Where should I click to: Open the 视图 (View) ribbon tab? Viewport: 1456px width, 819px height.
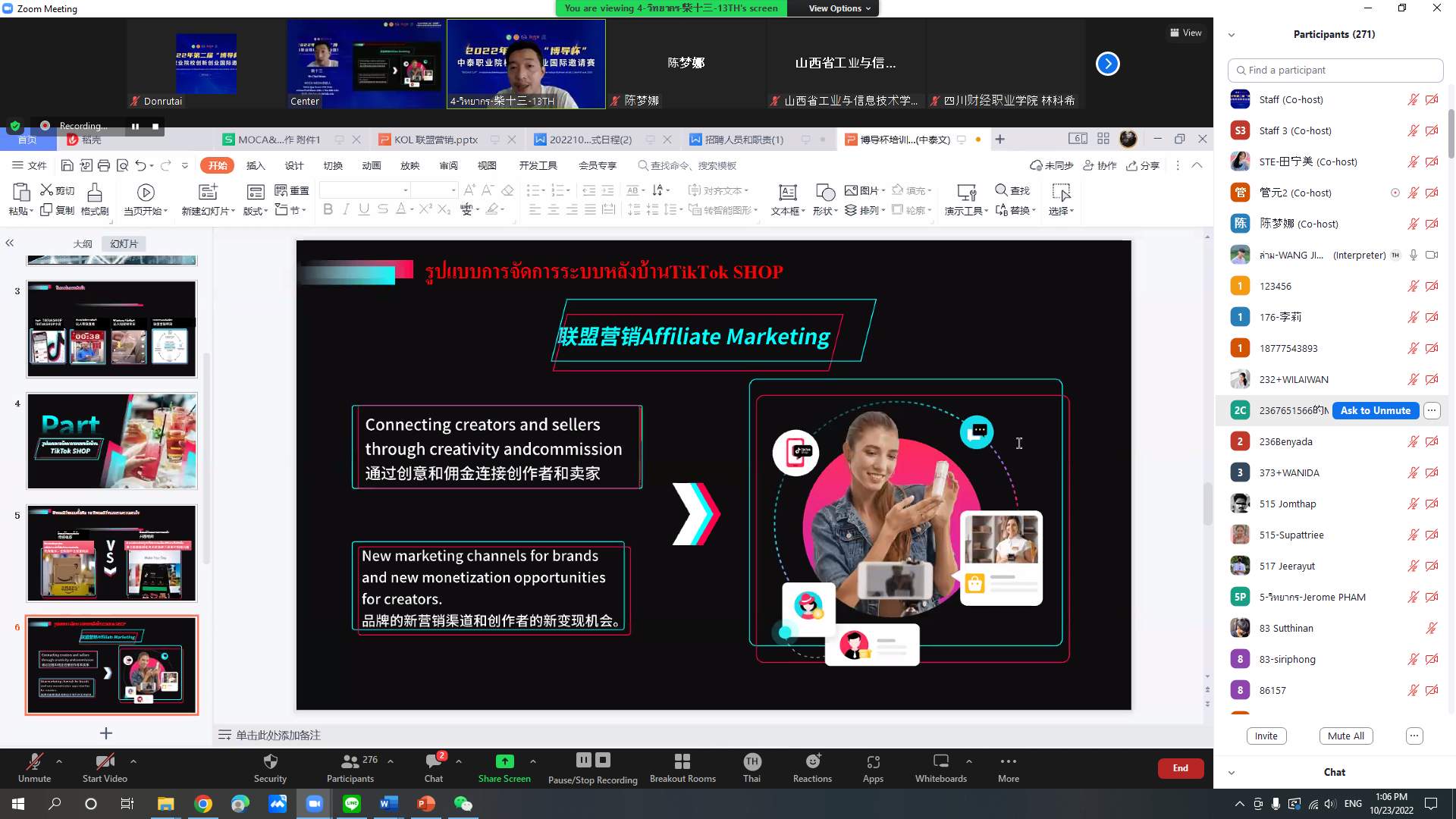(x=487, y=165)
